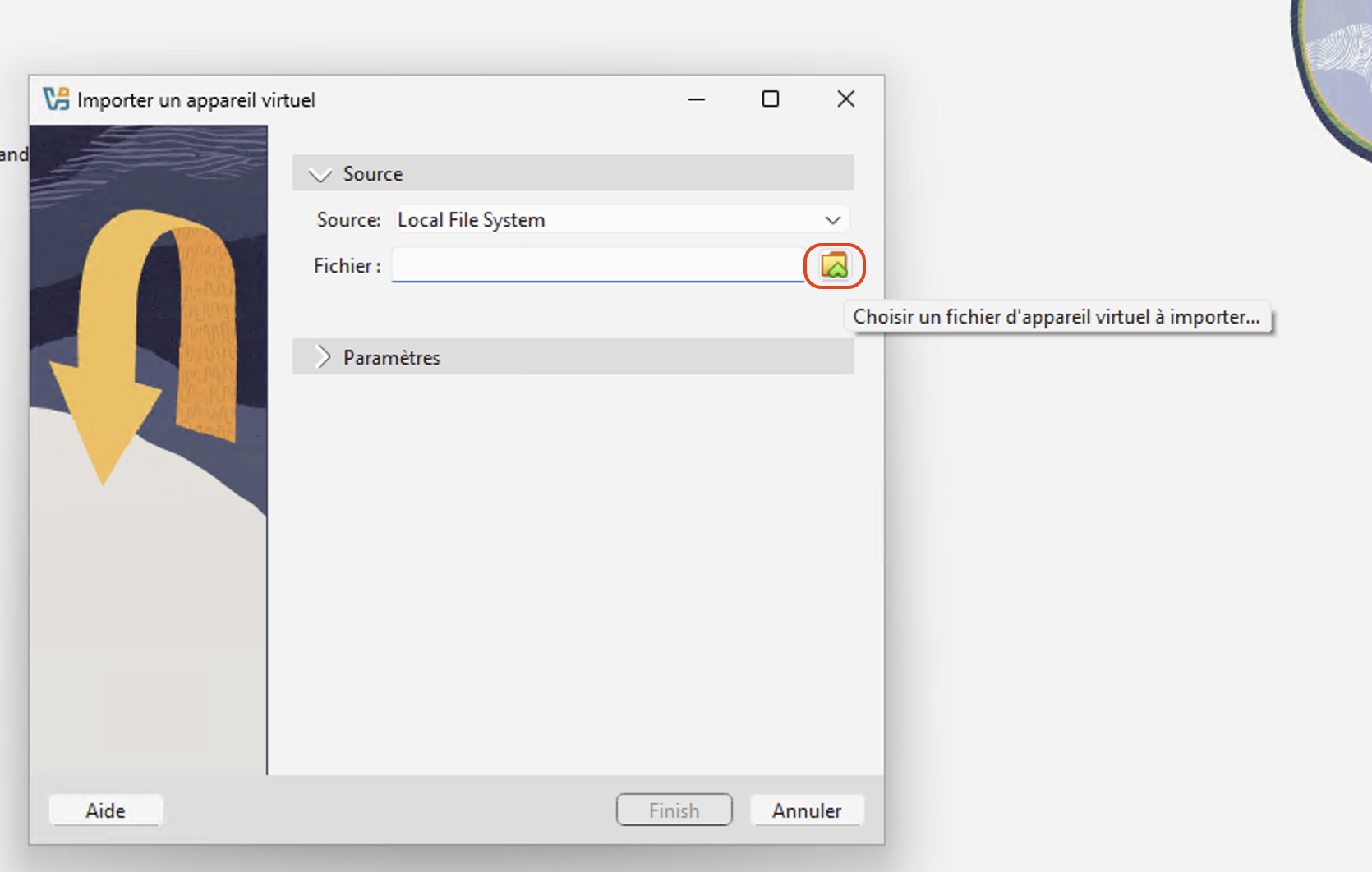Click the Source section header title

(372, 174)
